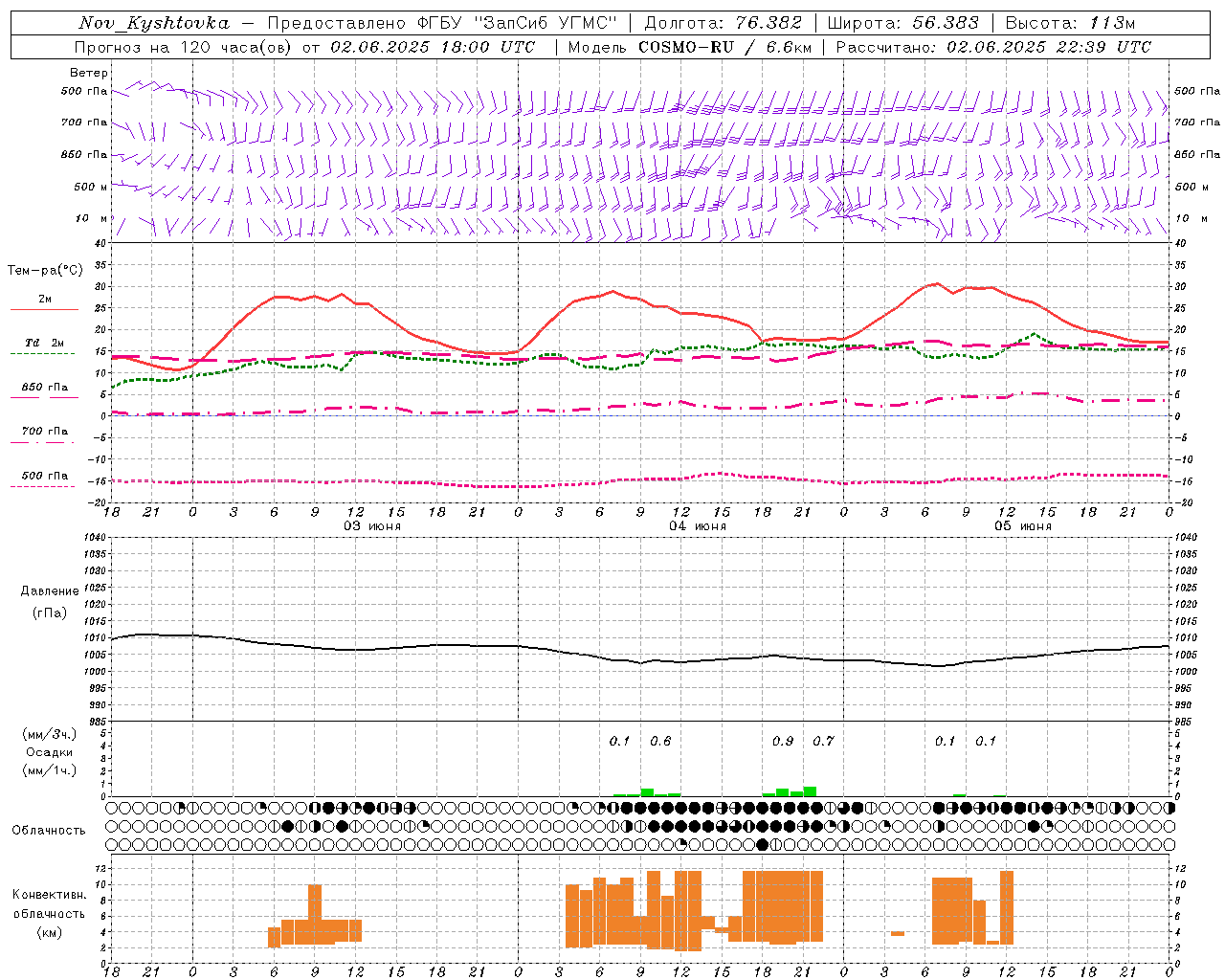The image size is (1225, 980).
Task: Click the 'Осадки' precipitation label
Action: pyautogui.click(x=50, y=752)
